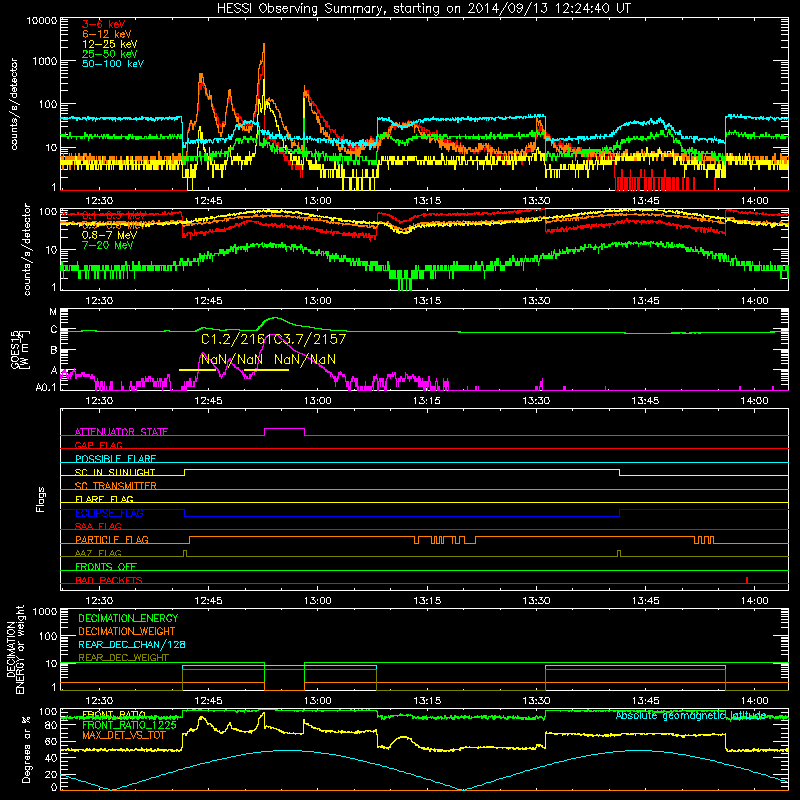Click the FRONT_RATIO_1225 legend entry

129,725
